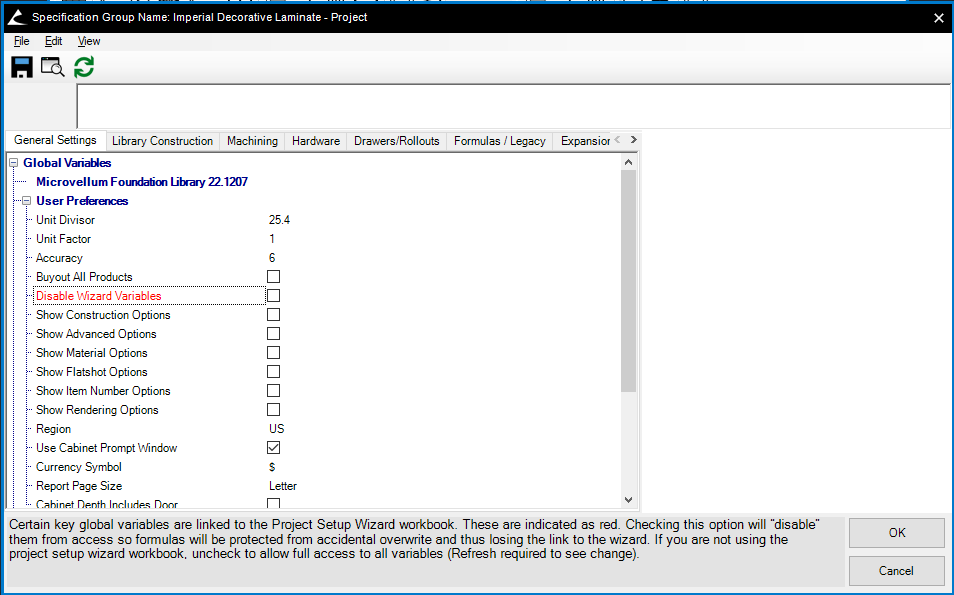Click the scrollbar down arrow
954x595 pixels.
(x=628, y=499)
